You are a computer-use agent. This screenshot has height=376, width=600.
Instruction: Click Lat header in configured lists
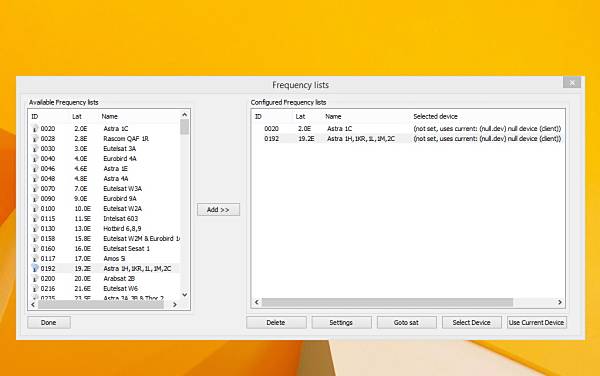point(300,116)
